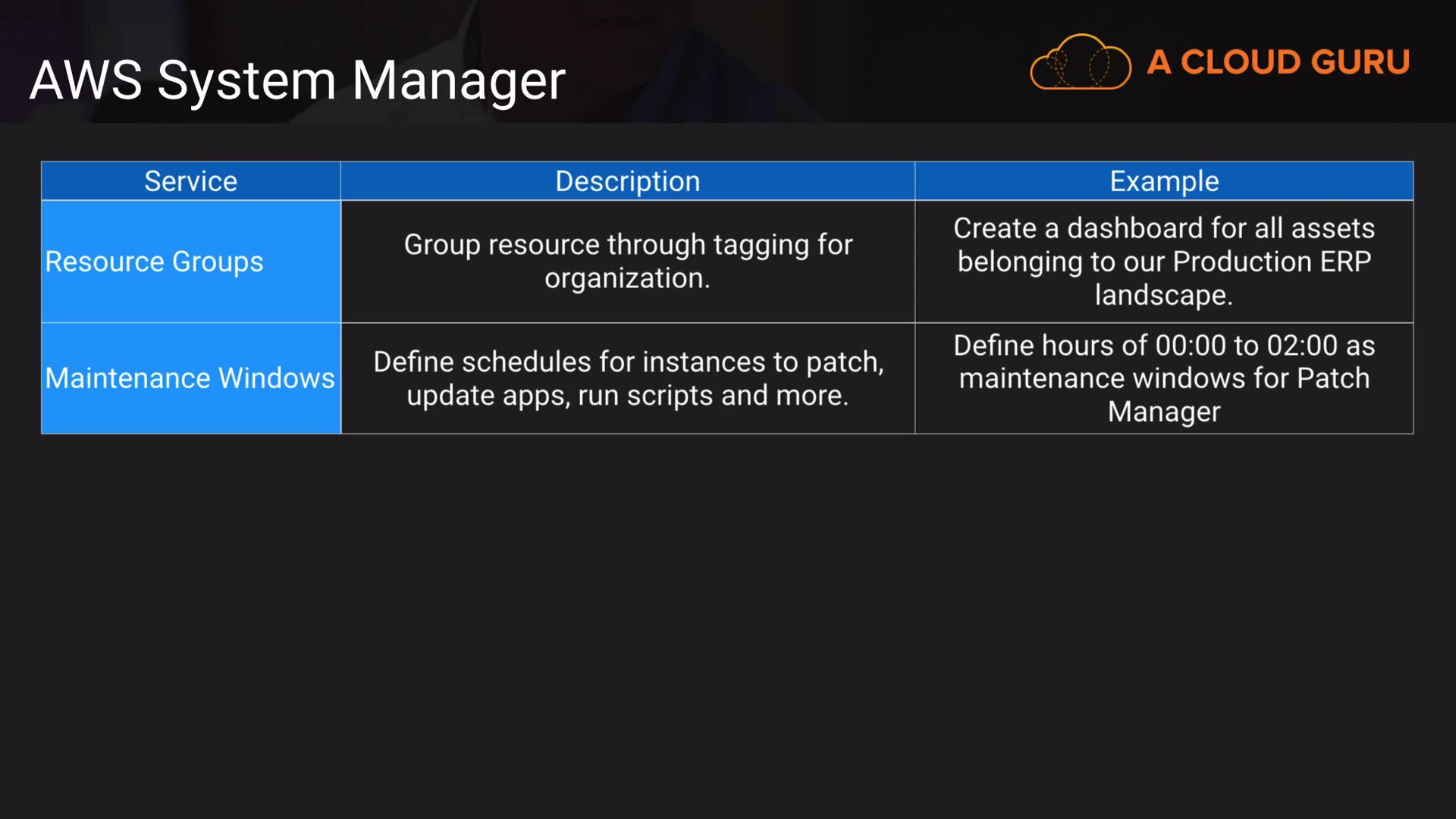Image resolution: width=1456 pixels, height=819 pixels.
Task: Click the Define schedules for instances description
Action: (627, 362)
